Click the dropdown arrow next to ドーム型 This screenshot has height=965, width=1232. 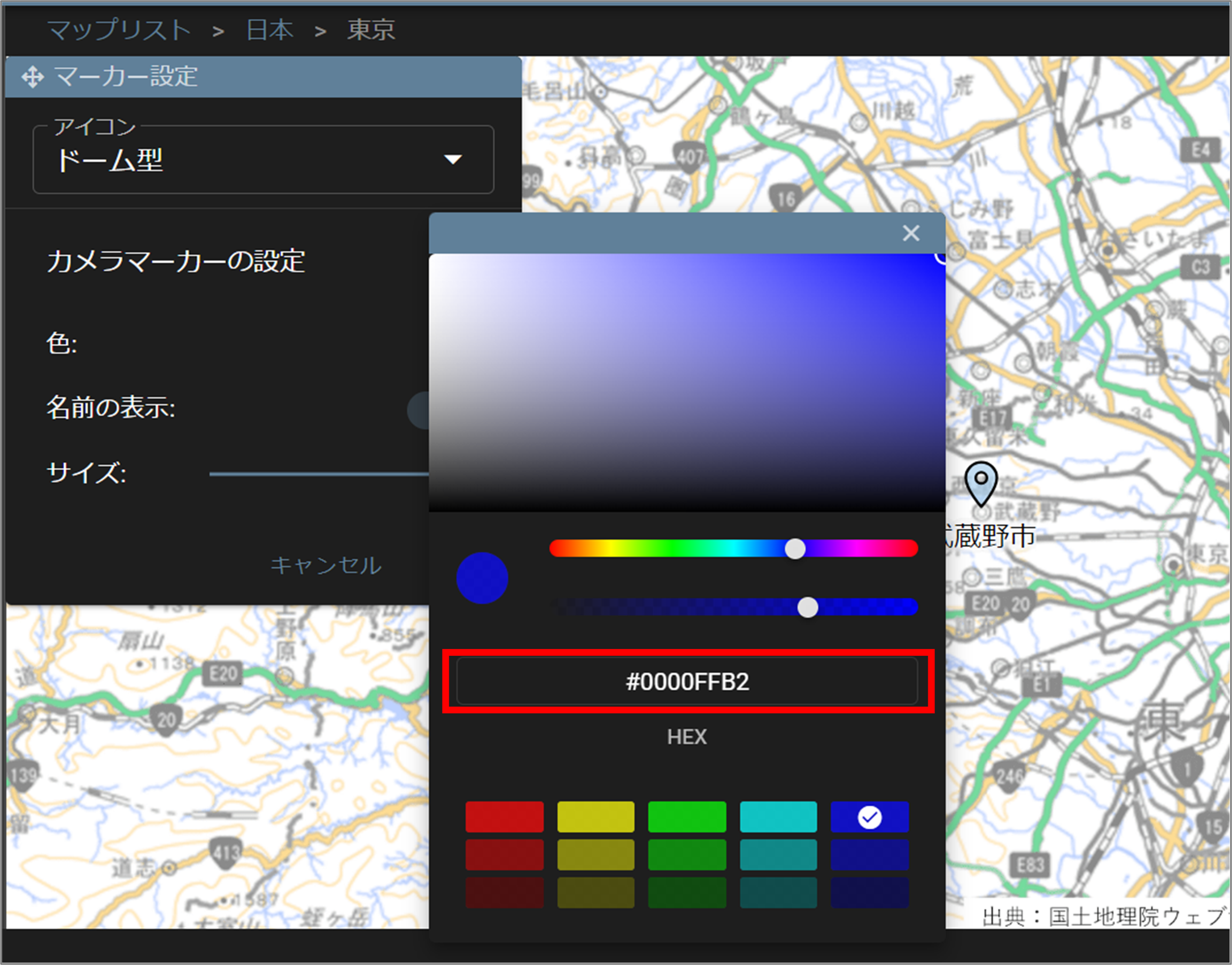click(453, 160)
